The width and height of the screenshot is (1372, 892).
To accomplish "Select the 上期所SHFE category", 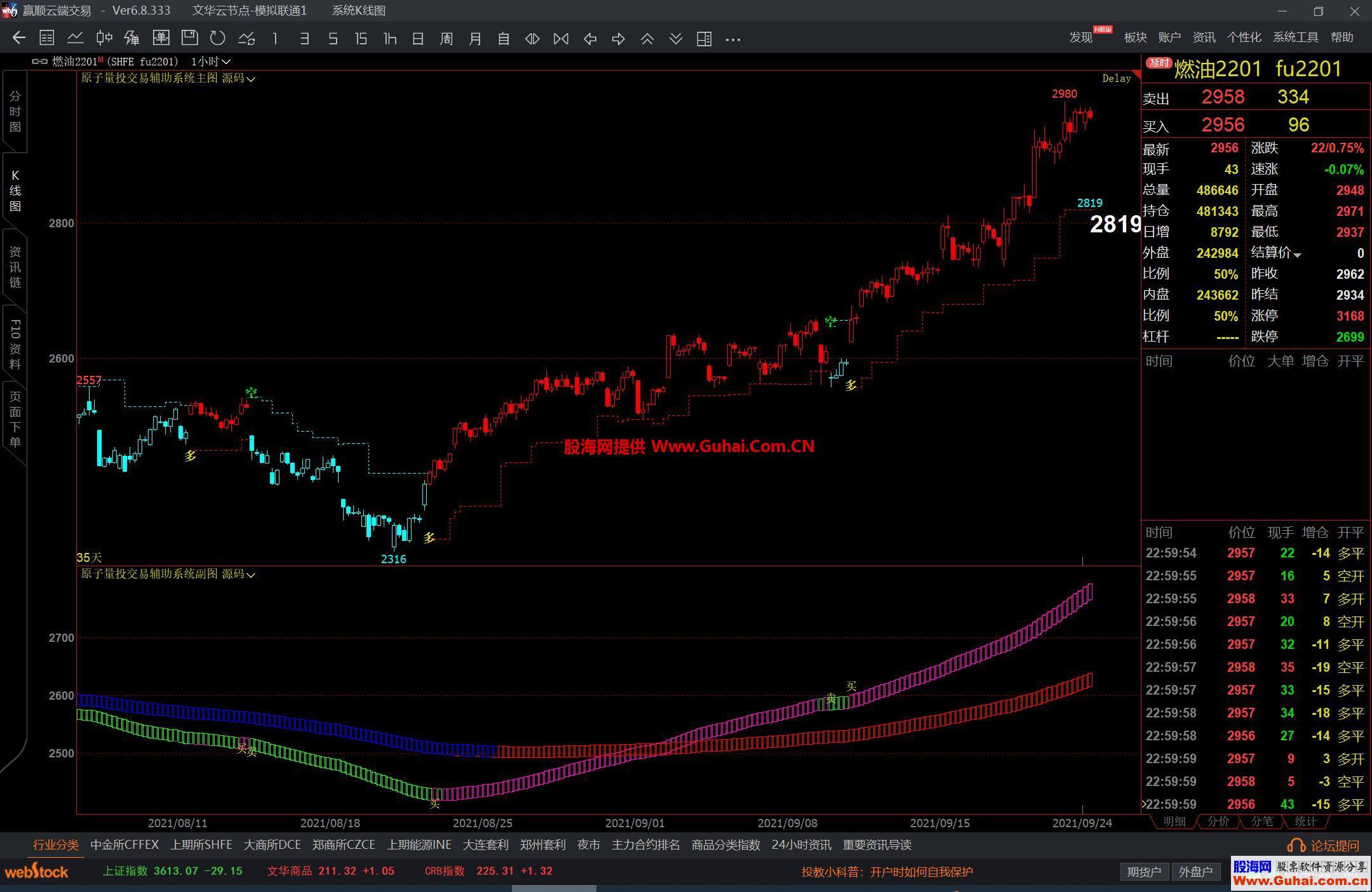I will (x=201, y=845).
